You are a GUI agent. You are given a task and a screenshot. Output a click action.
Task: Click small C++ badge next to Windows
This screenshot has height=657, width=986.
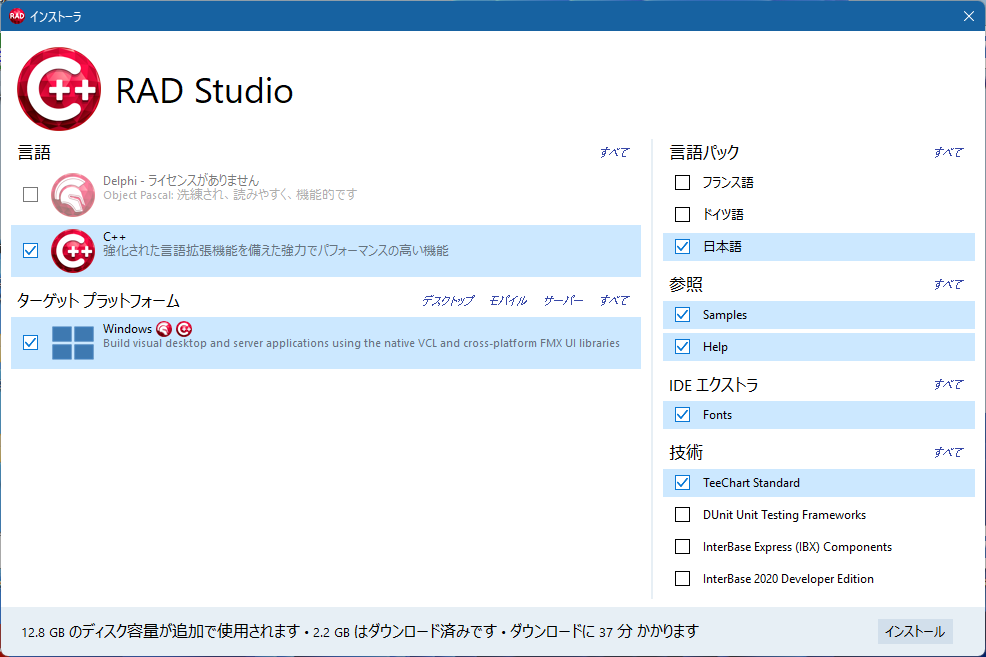(184, 329)
